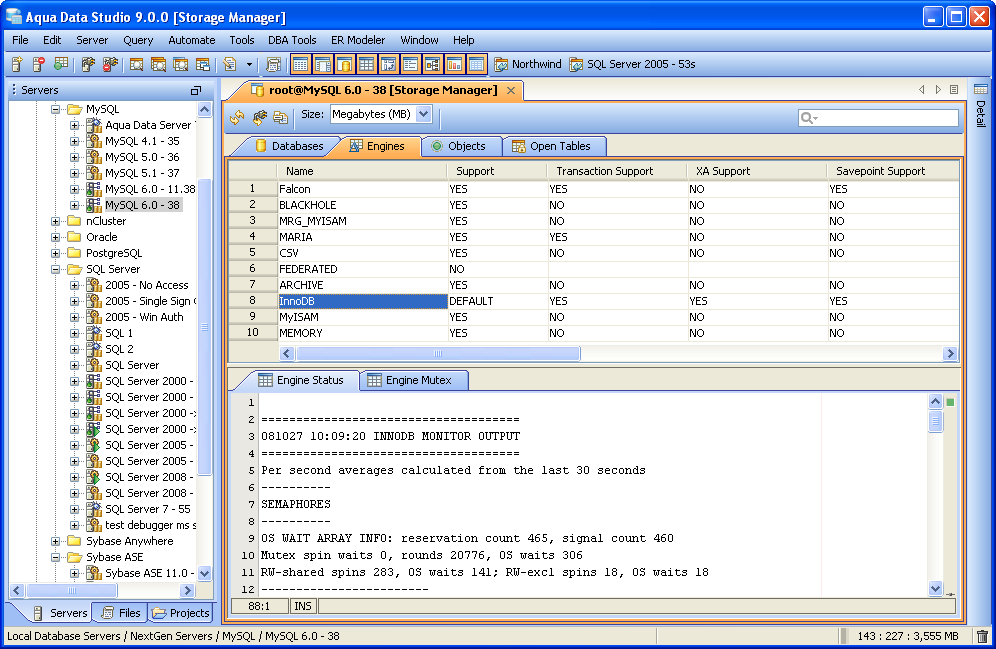This screenshot has height=649, width=996.
Task: Open the Northwind connection shortcut
Action: (x=527, y=64)
